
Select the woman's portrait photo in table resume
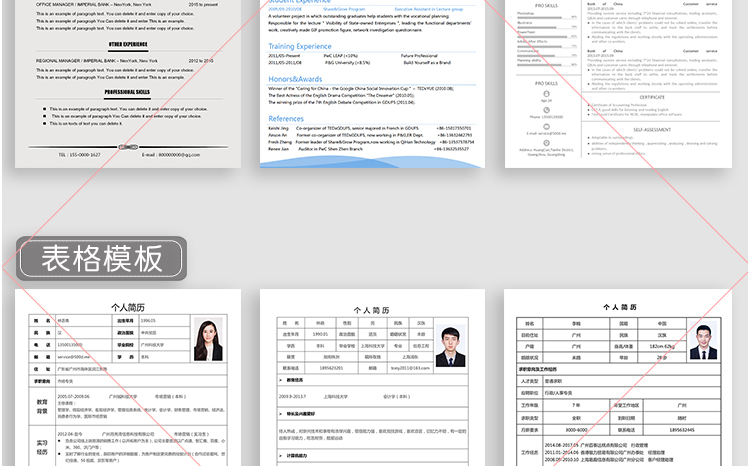point(208,339)
